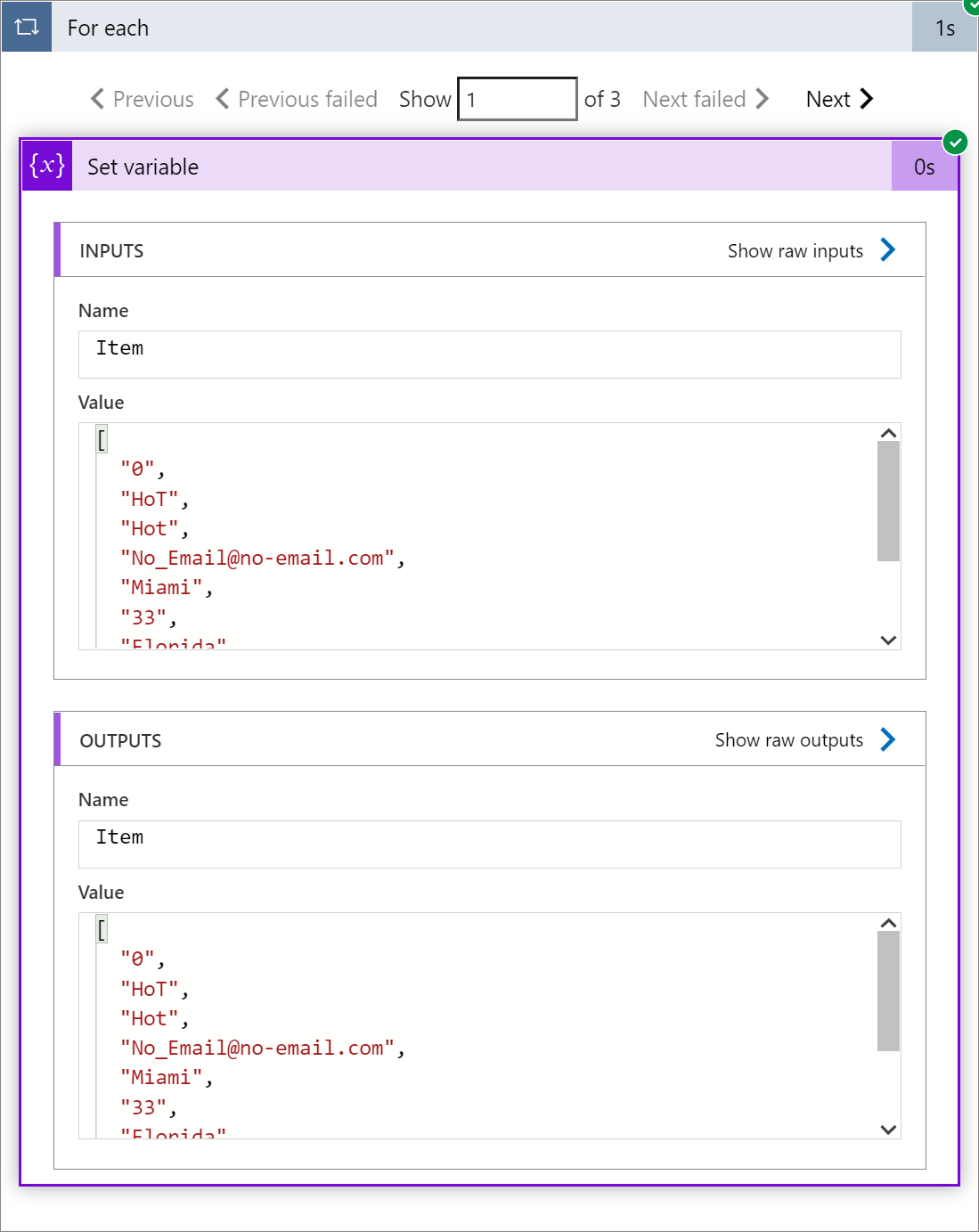The height and width of the screenshot is (1232, 979).
Task: Open raw outputs via the blue chevron
Action: tap(887, 739)
